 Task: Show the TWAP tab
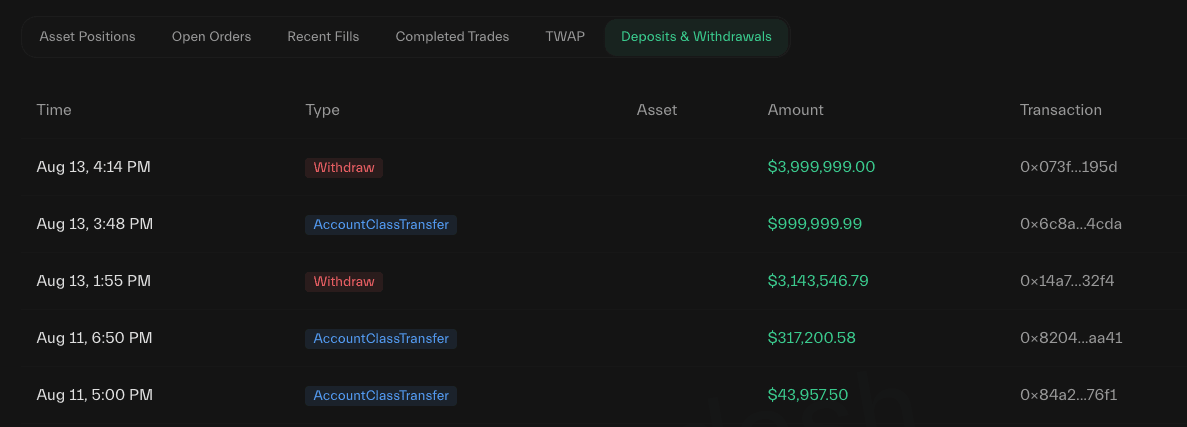pos(565,36)
